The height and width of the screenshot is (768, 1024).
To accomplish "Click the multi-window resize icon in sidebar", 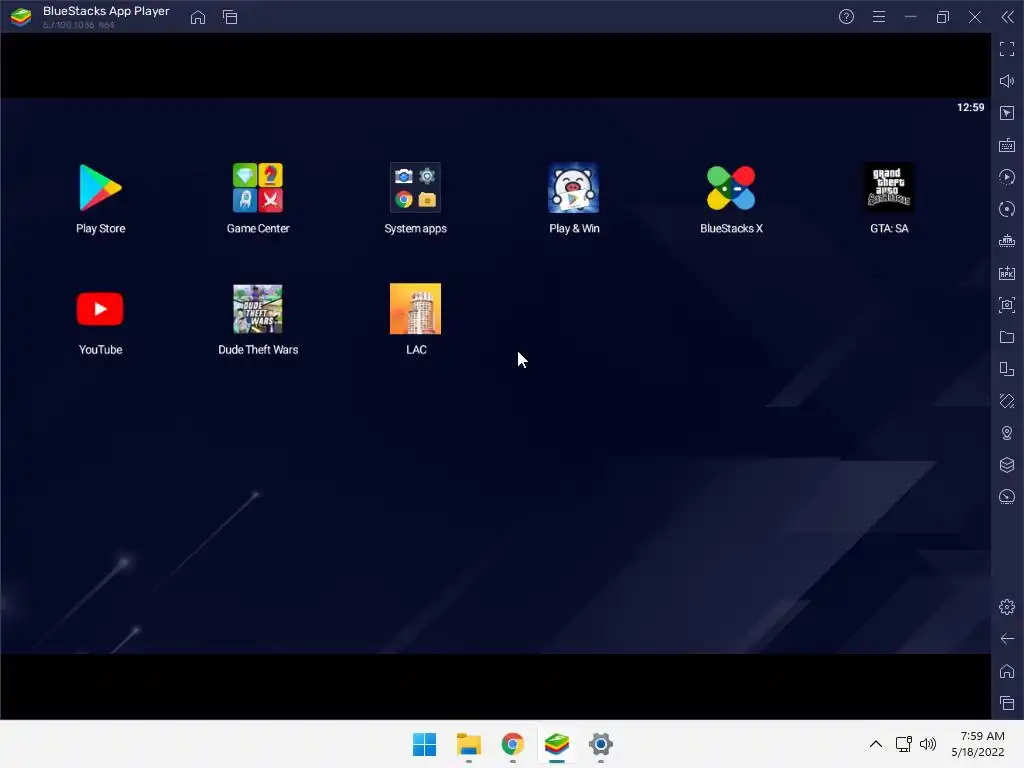I will click(x=1007, y=369).
